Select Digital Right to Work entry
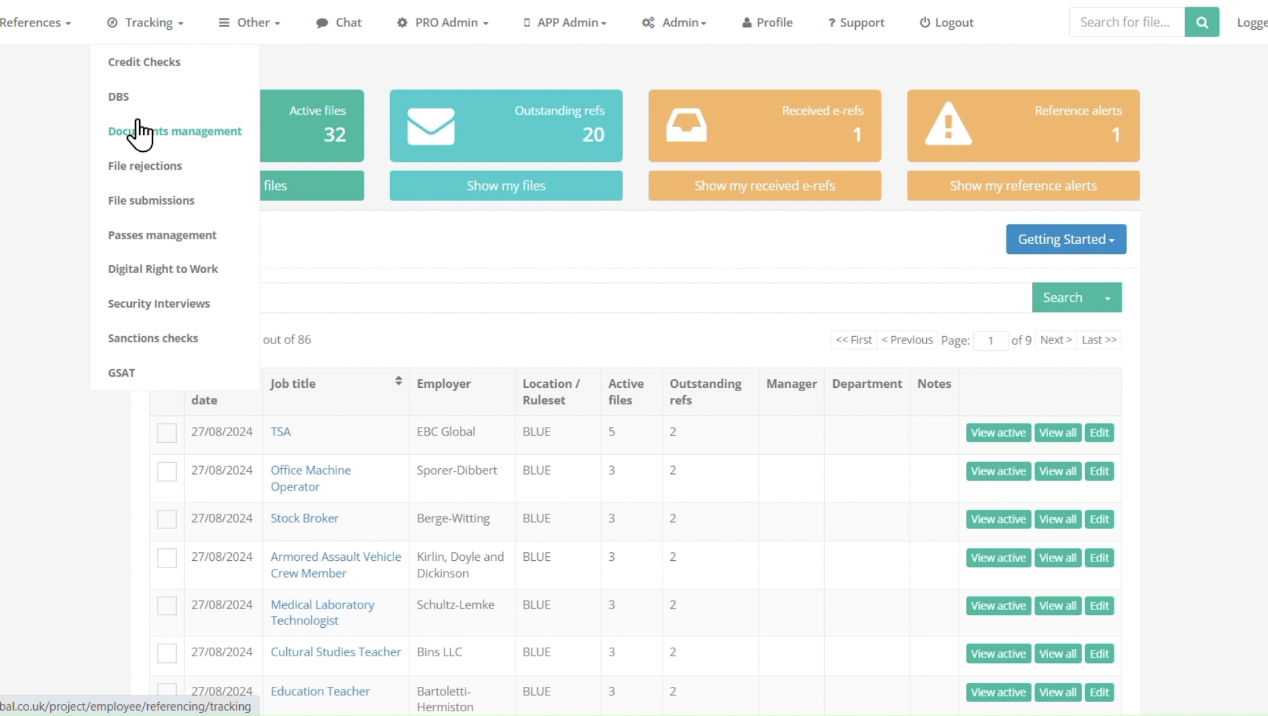Viewport: 1268px width, 716px height. click(163, 269)
